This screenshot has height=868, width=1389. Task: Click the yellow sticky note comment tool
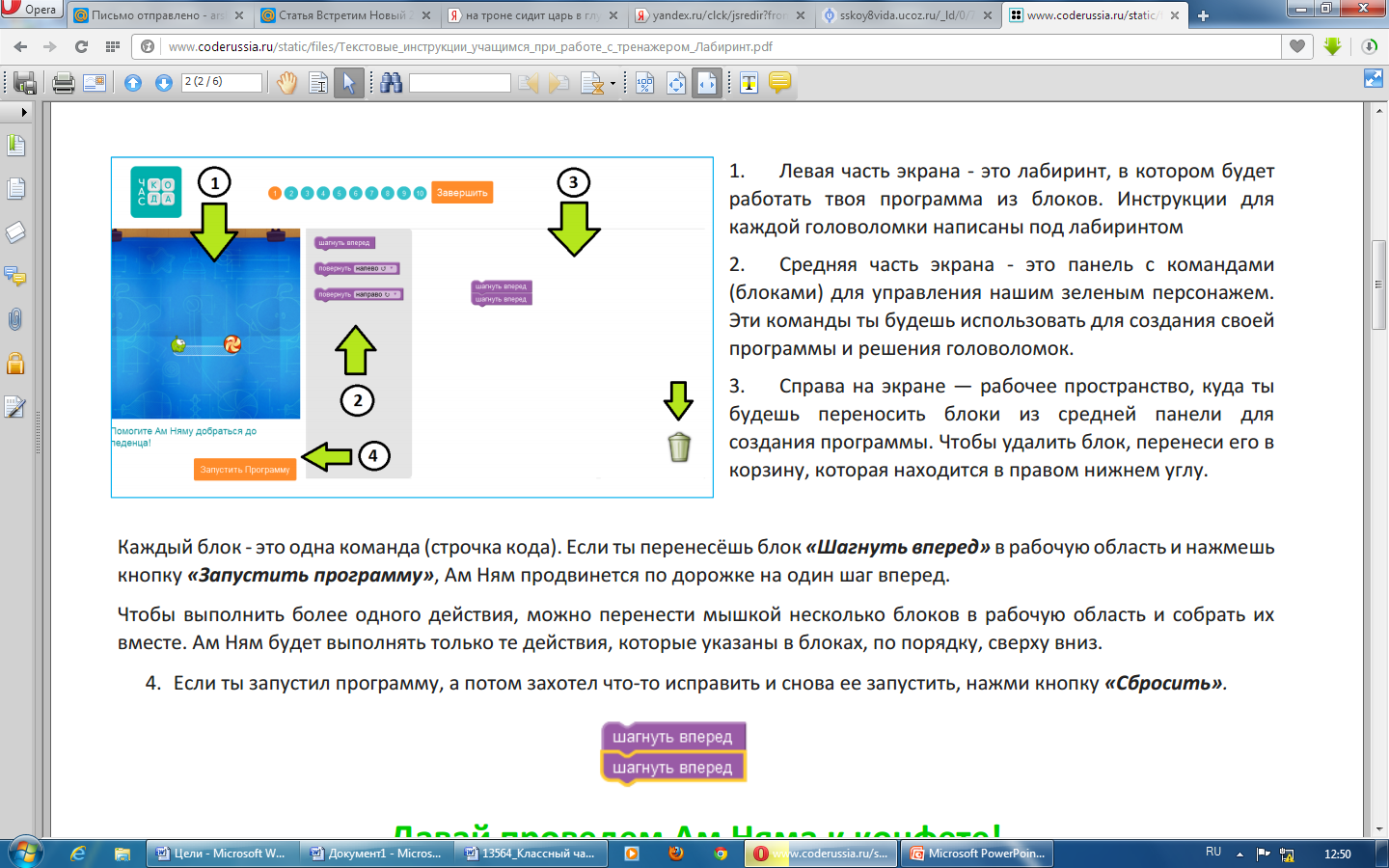[779, 83]
